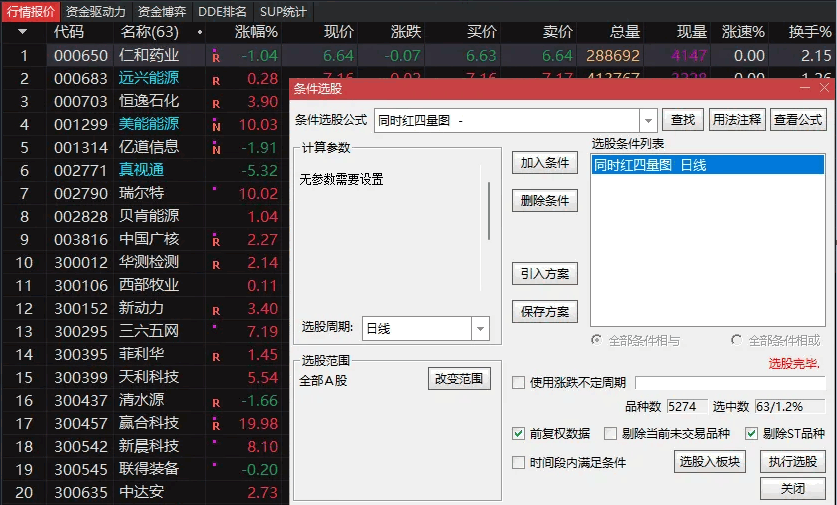Screen dimensions: 837x505
Task: Enable 剔除当前未交易品种 checkbox
Action: point(610,433)
